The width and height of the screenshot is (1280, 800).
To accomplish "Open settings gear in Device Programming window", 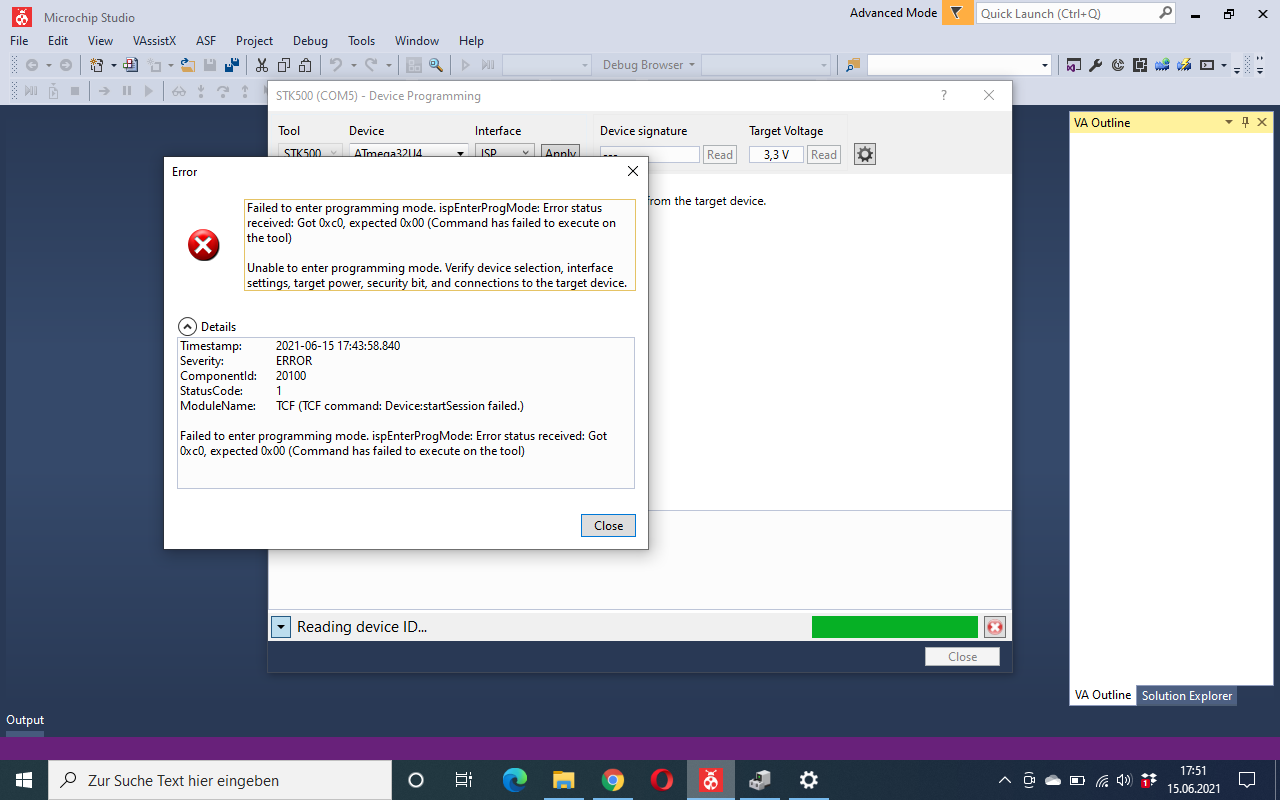I will click(x=865, y=154).
